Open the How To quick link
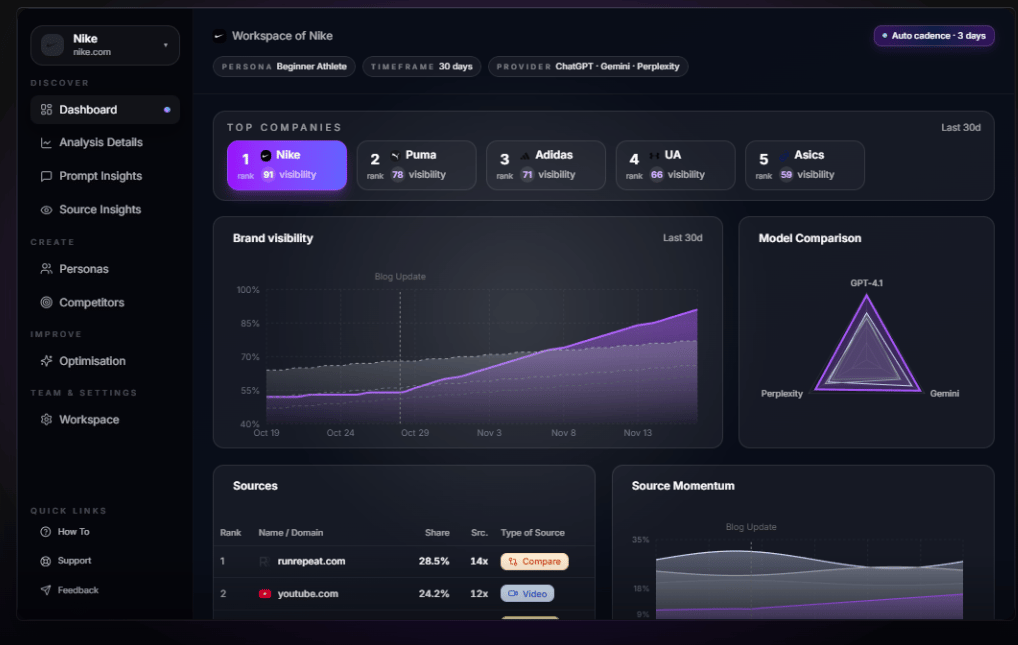This screenshot has height=645, width=1018. click(73, 531)
